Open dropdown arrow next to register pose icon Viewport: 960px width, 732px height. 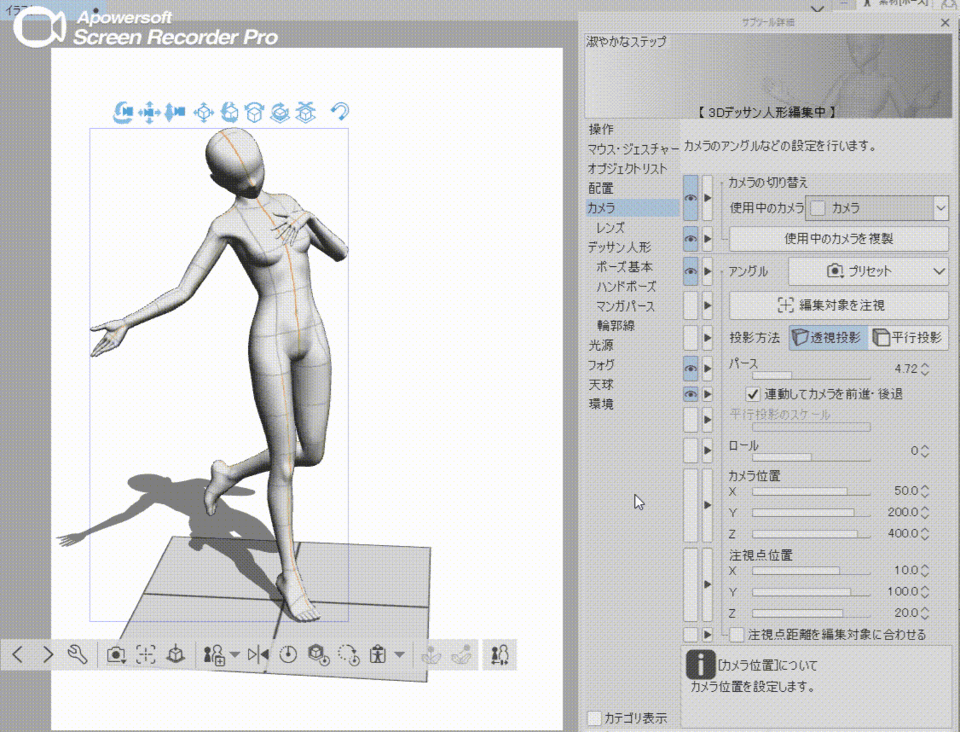point(234,655)
